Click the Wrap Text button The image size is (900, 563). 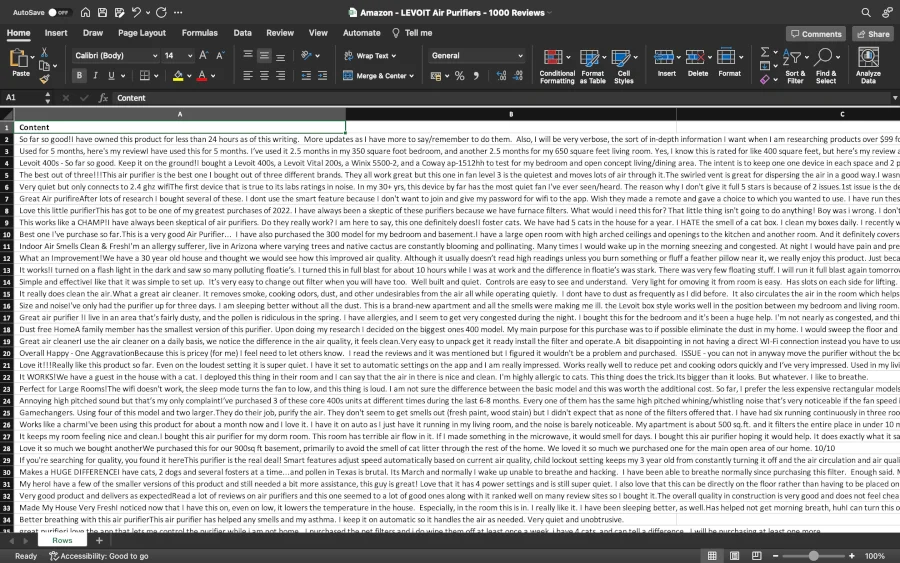(x=370, y=56)
